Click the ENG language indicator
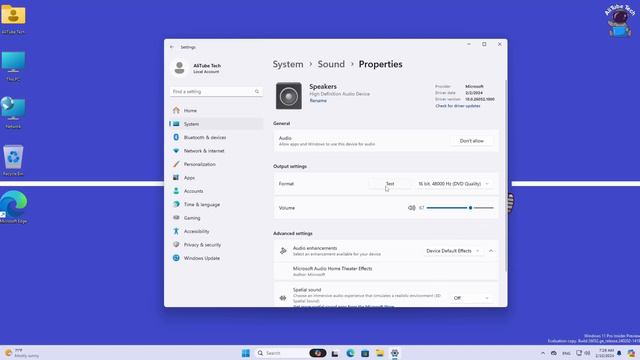640x360 pixels. click(566, 353)
